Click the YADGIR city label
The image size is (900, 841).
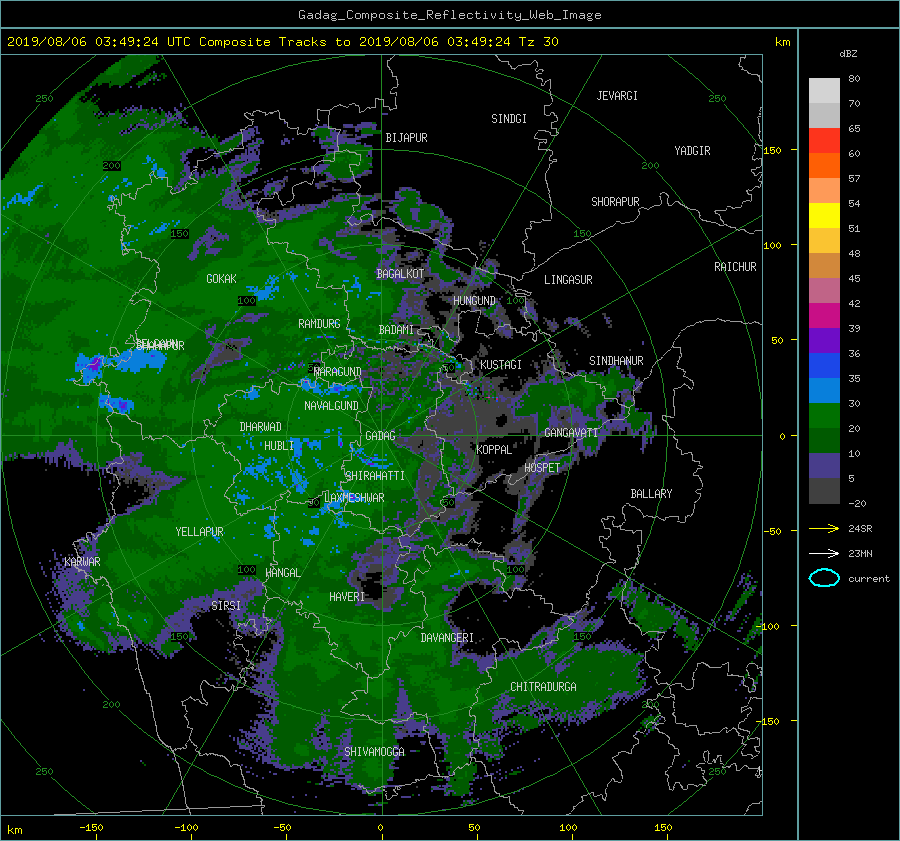coord(692,151)
